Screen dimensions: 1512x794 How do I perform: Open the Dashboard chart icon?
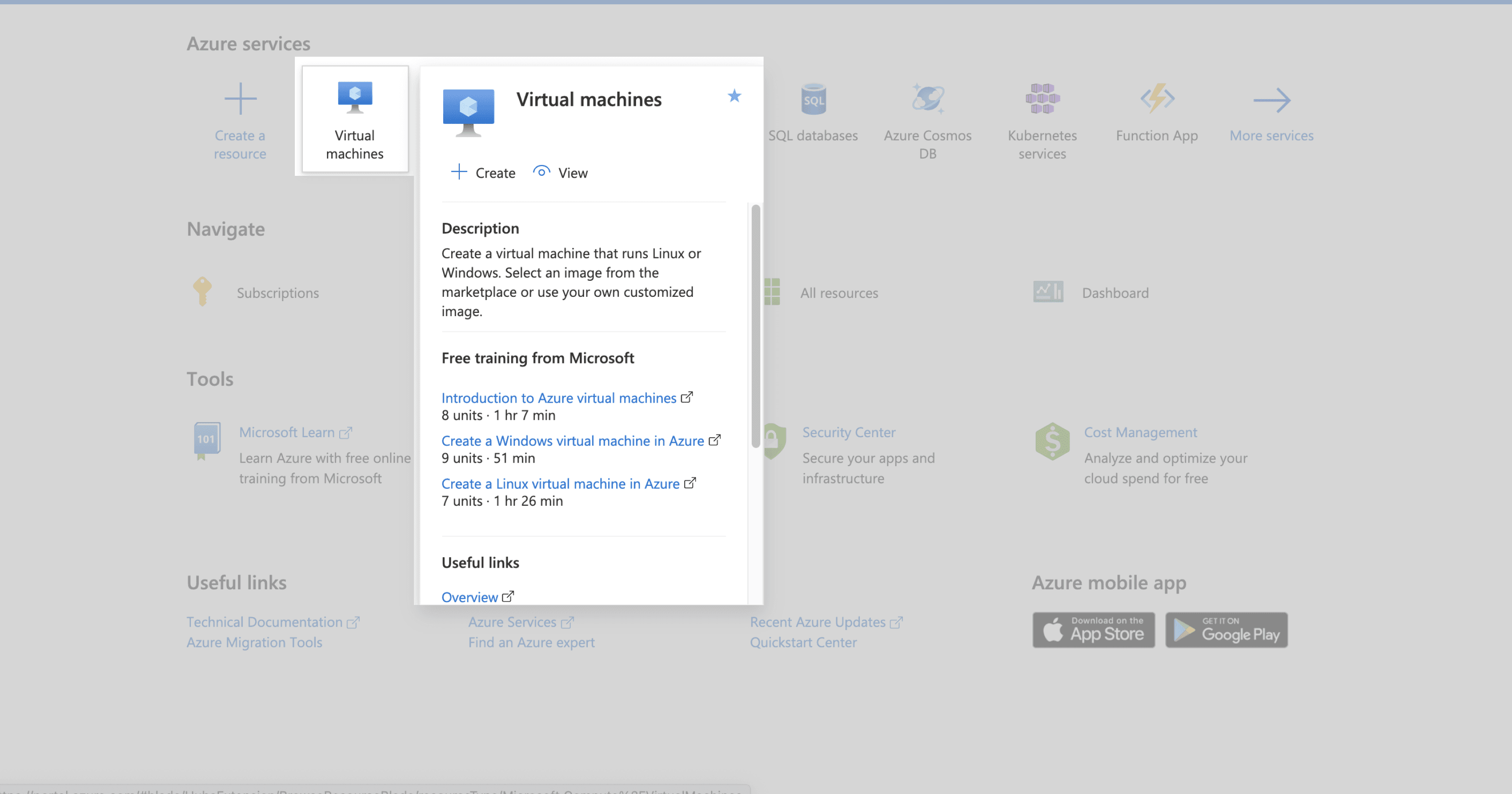click(1048, 292)
